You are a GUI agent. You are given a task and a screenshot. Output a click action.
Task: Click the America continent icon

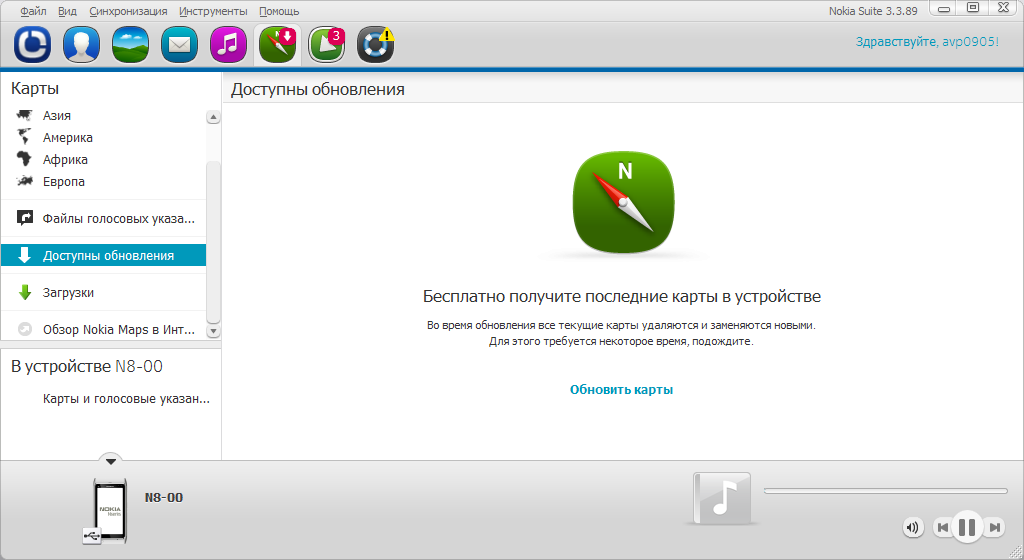click(x=25, y=137)
